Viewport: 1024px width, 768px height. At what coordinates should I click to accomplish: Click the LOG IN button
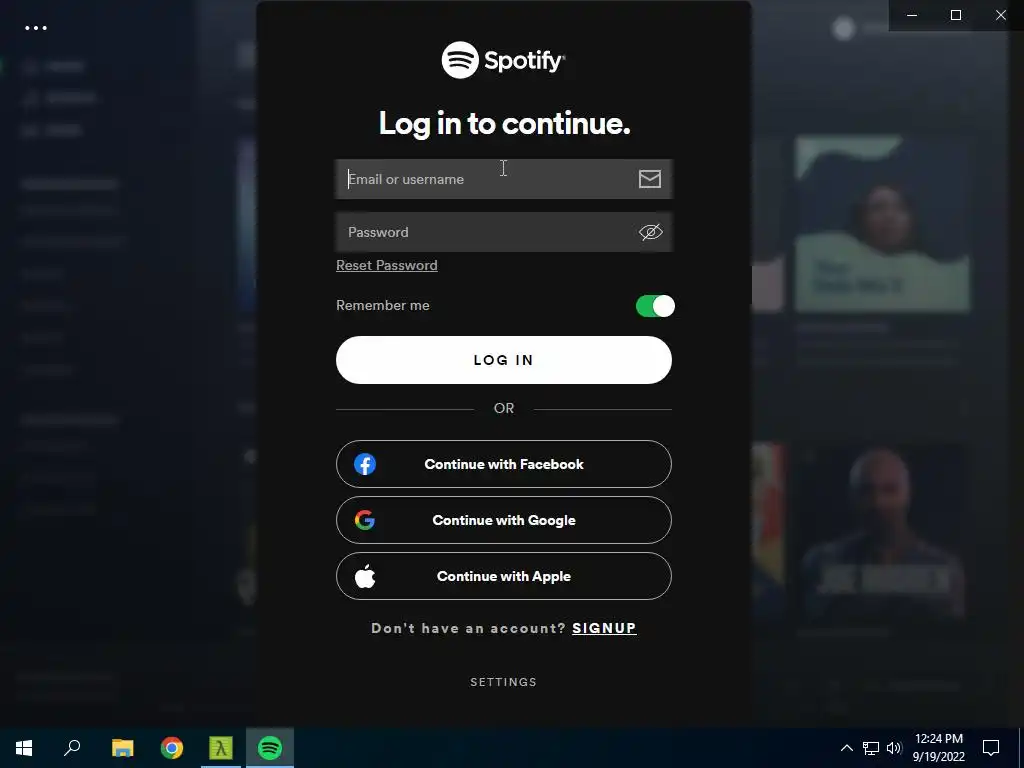(x=504, y=360)
